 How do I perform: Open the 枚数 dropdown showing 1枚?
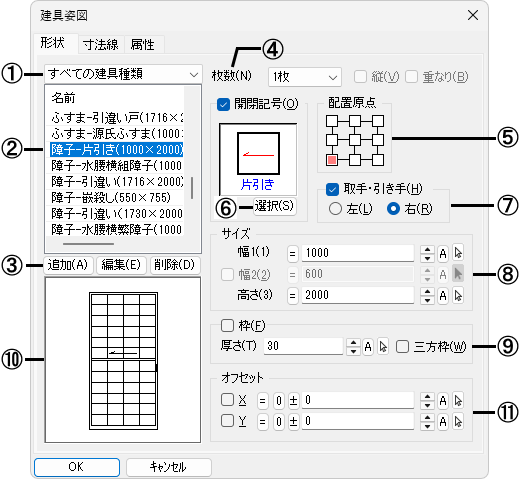(305, 77)
